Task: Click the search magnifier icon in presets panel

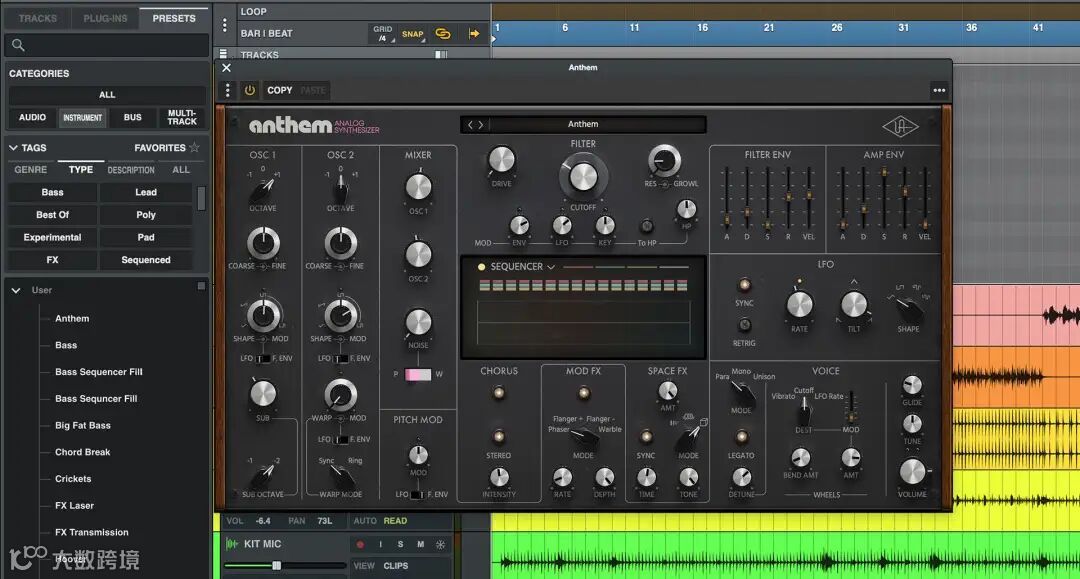Action: tap(18, 45)
